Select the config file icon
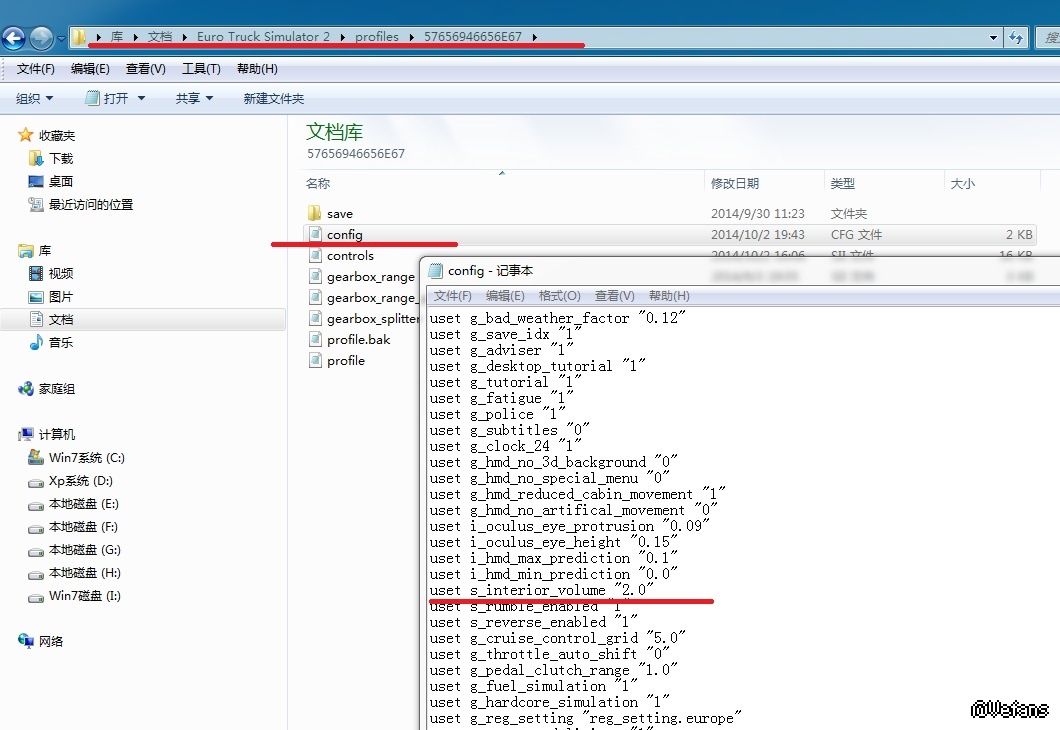This screenshot has width=1060, height=730. 315,234
